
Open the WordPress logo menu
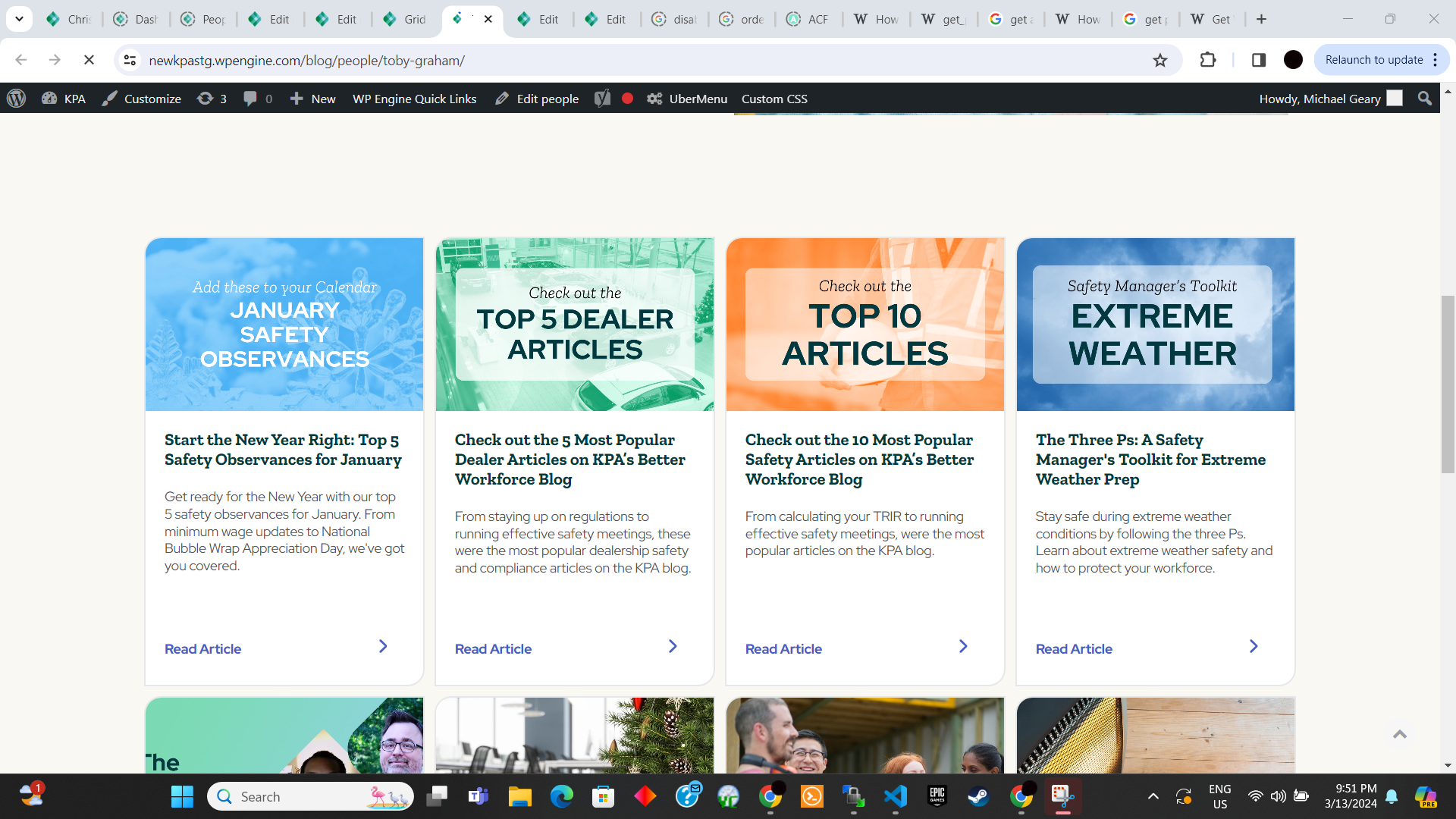[x=16, y=99]
